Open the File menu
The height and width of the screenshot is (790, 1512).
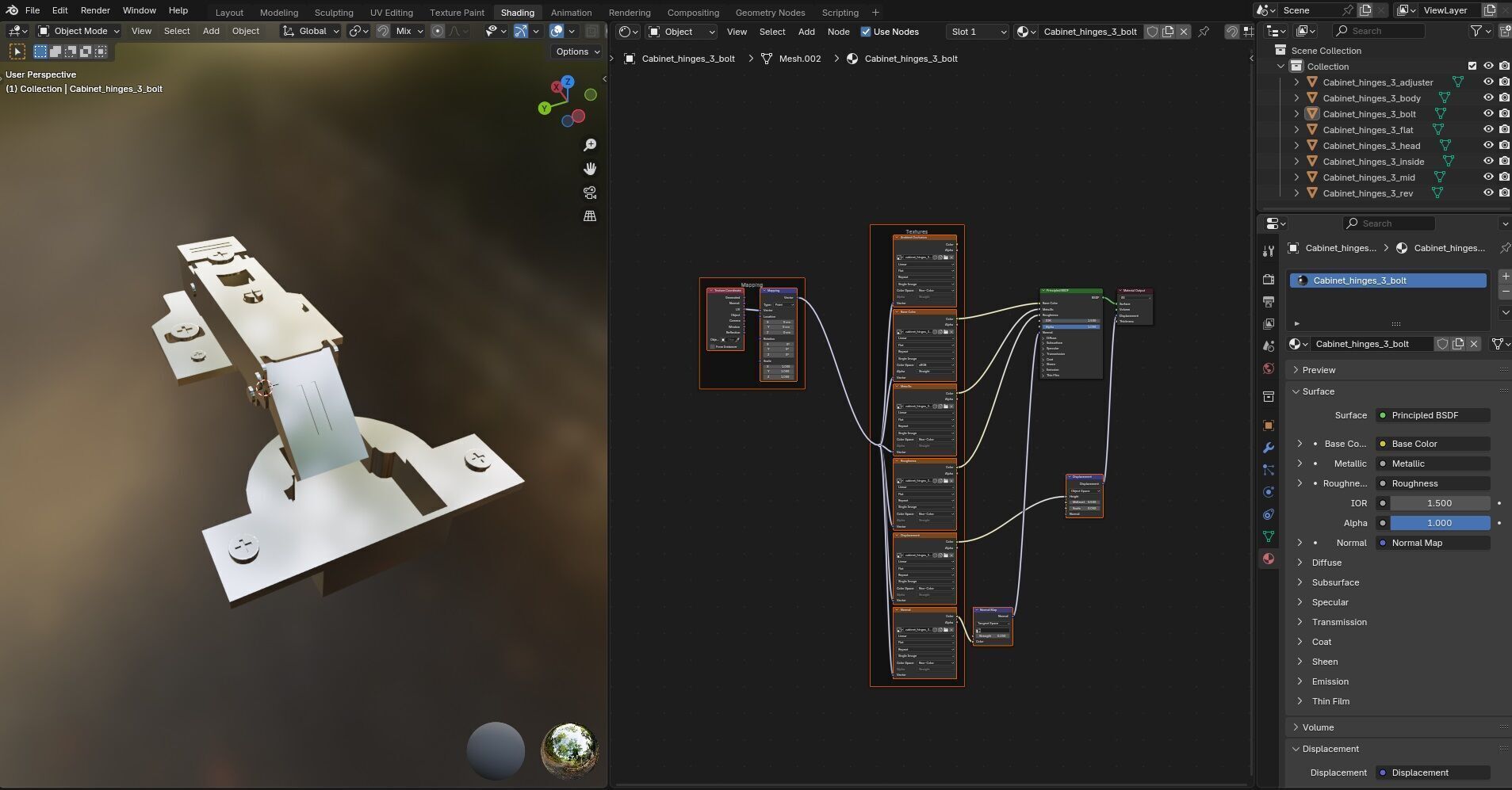click(x=33, y=10)
